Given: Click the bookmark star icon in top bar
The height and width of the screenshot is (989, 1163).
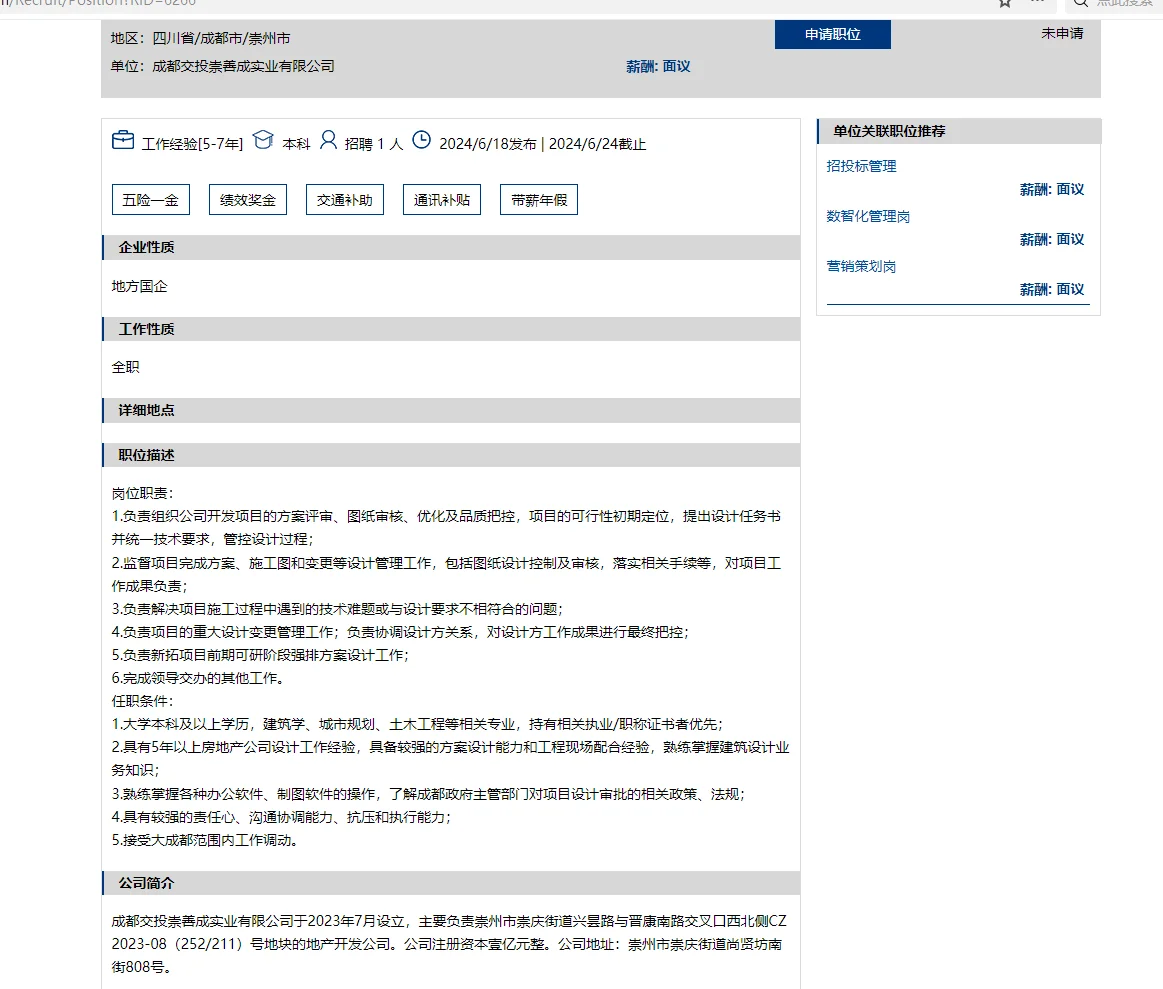Looking at the screenshot, I should pyautogui.click(x=1004, y=5).
